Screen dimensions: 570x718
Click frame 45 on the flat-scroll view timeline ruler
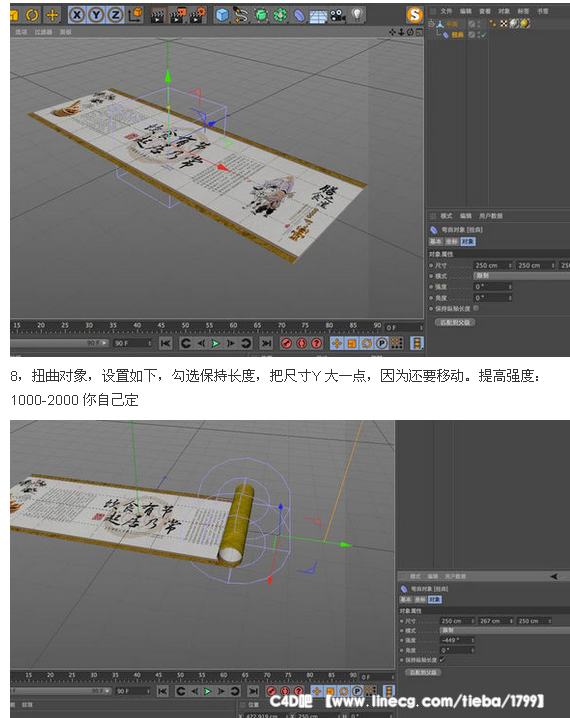[161, 326]
